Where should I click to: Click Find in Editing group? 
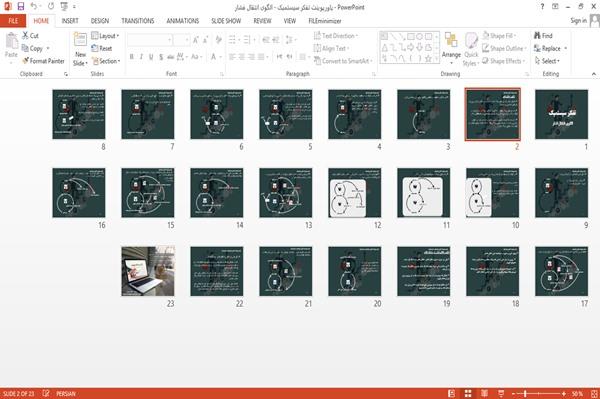tap(543, 36)
